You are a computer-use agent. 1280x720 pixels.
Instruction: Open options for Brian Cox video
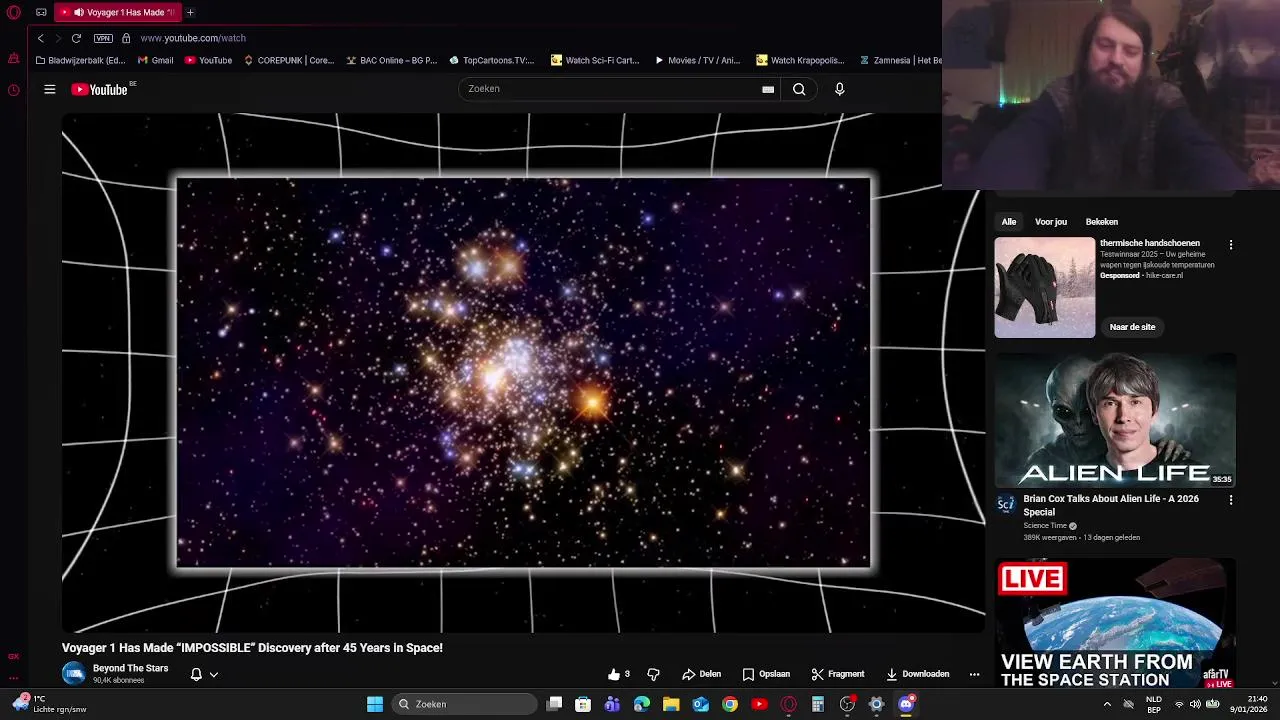[1231, 500]
